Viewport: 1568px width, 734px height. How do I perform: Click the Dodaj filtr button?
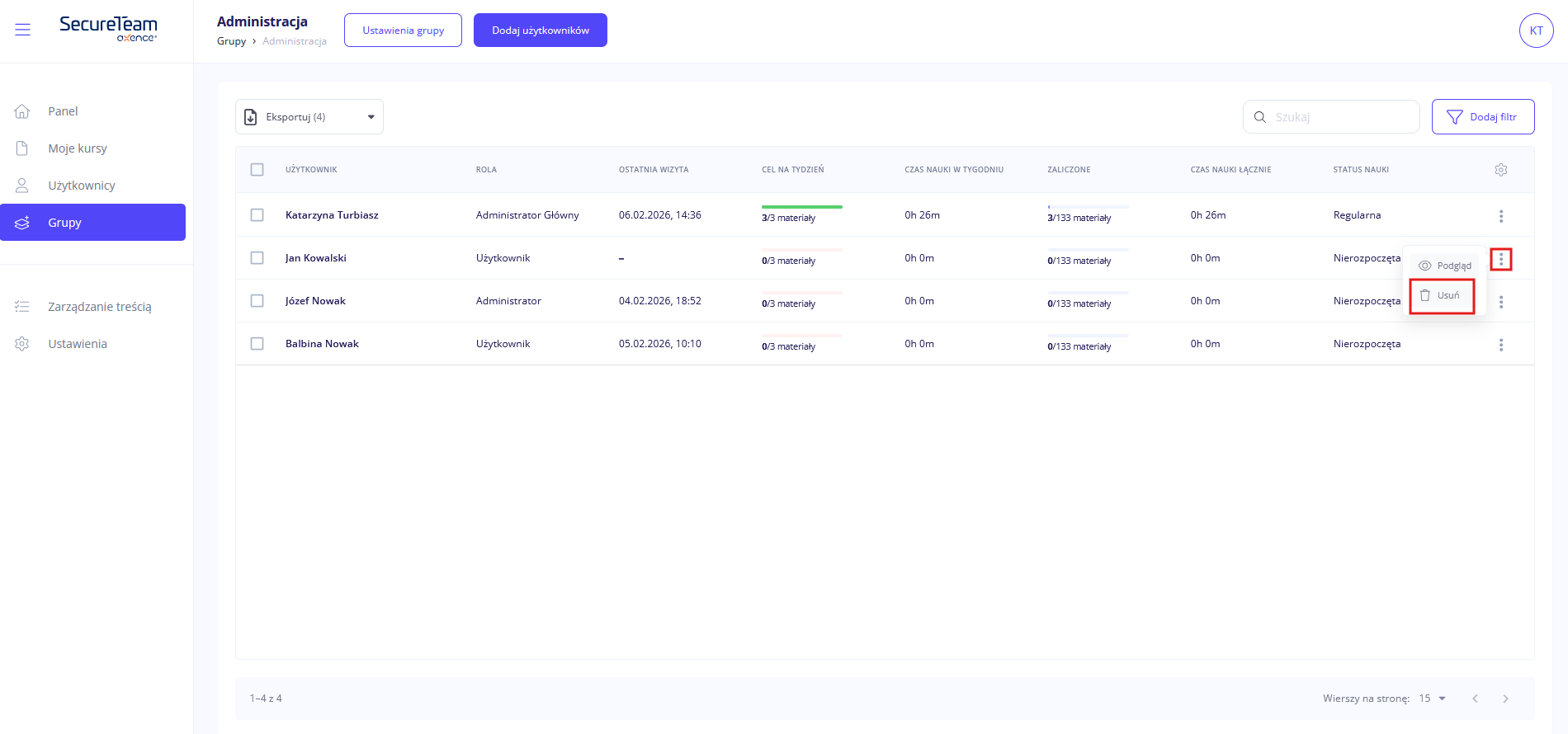click(1482, 117)
